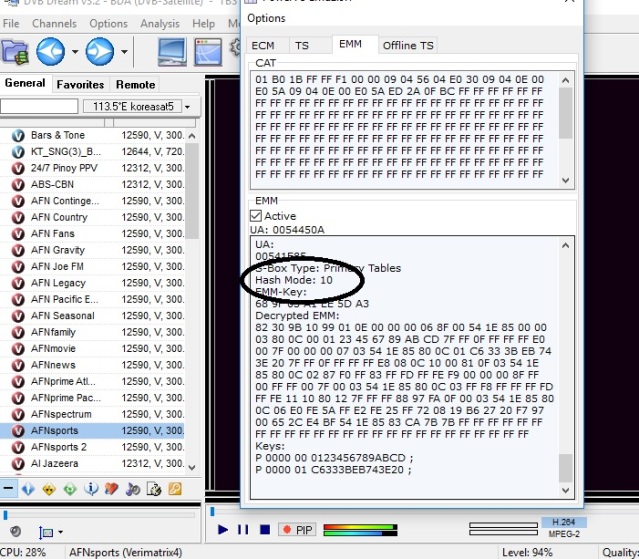
Task: Go to next channel with right arrow
Action: (99, 52)
